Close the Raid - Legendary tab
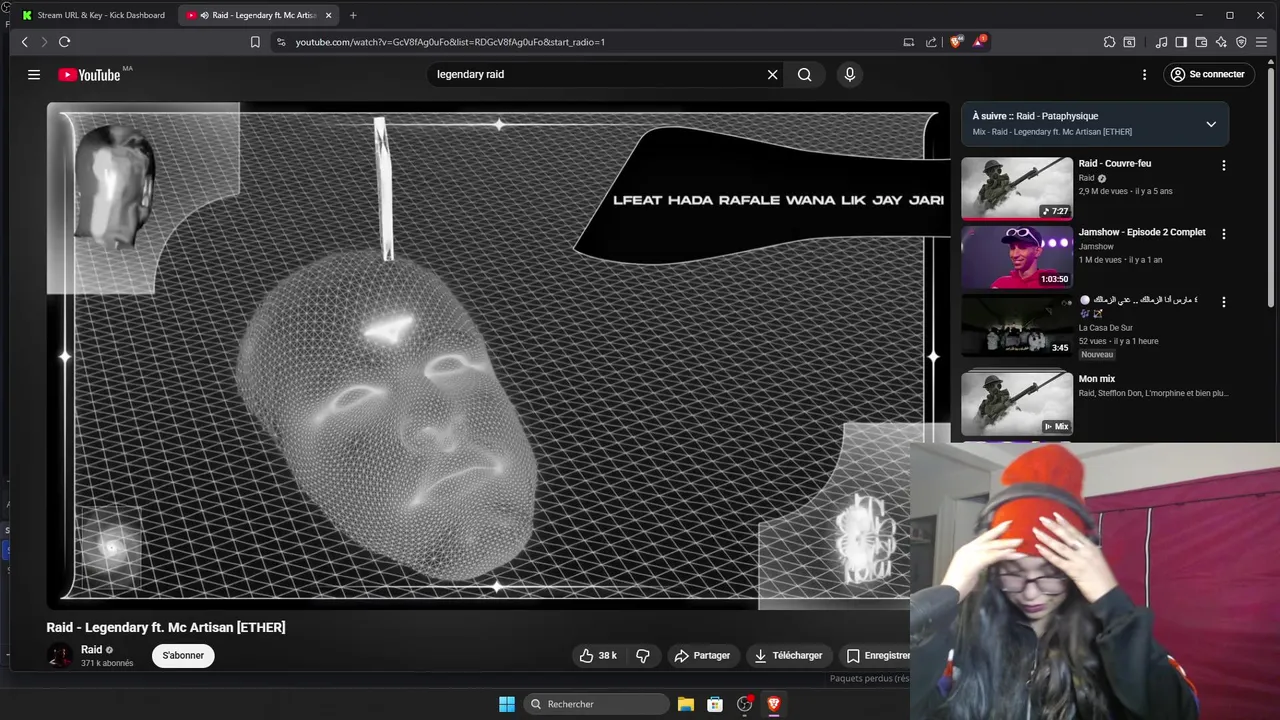 (x=328, y=15)
